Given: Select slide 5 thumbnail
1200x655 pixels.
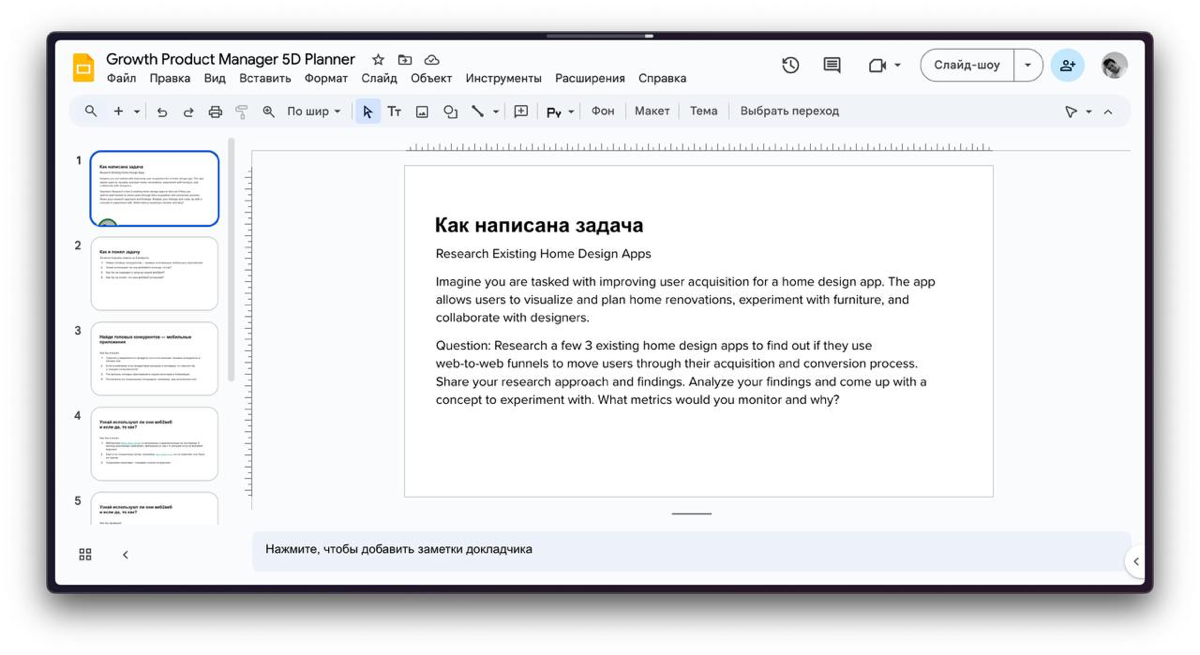Looking at the screenshot, I should click(x=154, y=509).
